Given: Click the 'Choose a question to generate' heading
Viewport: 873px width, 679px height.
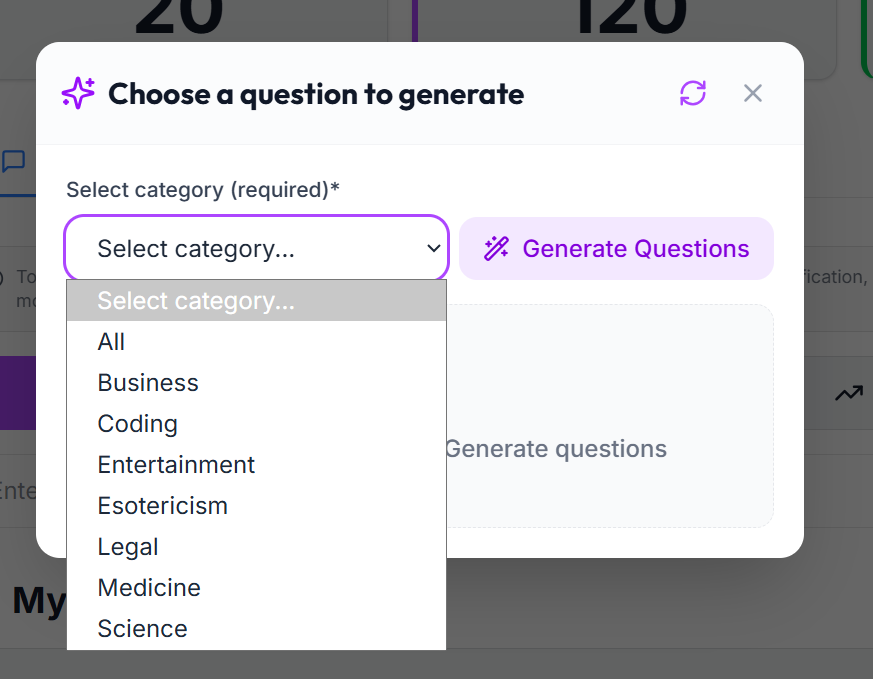Looking at the screenshot, I should (316, 94).
